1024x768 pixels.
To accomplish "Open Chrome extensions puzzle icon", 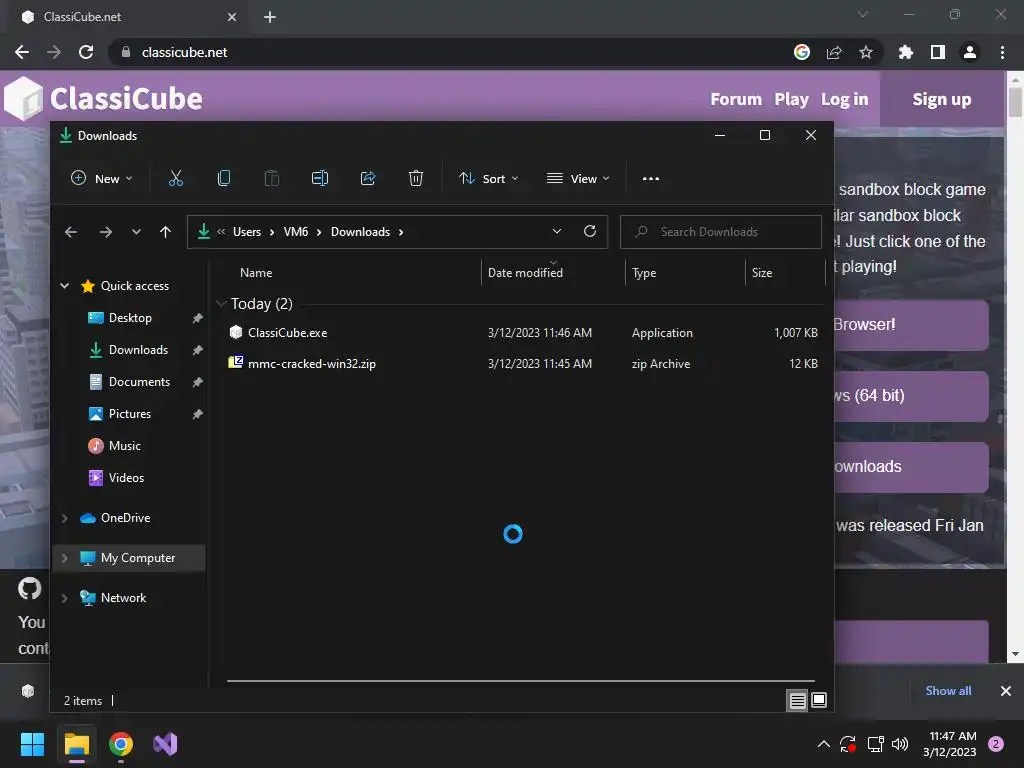I will (906, 52).
